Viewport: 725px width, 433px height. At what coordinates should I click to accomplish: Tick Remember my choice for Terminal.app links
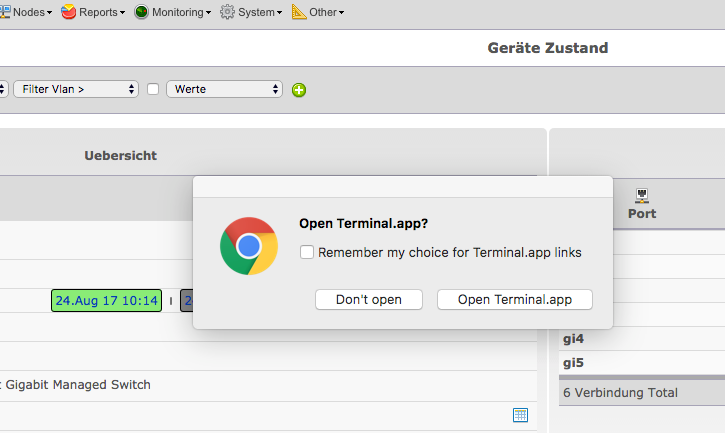pos(307,252)
